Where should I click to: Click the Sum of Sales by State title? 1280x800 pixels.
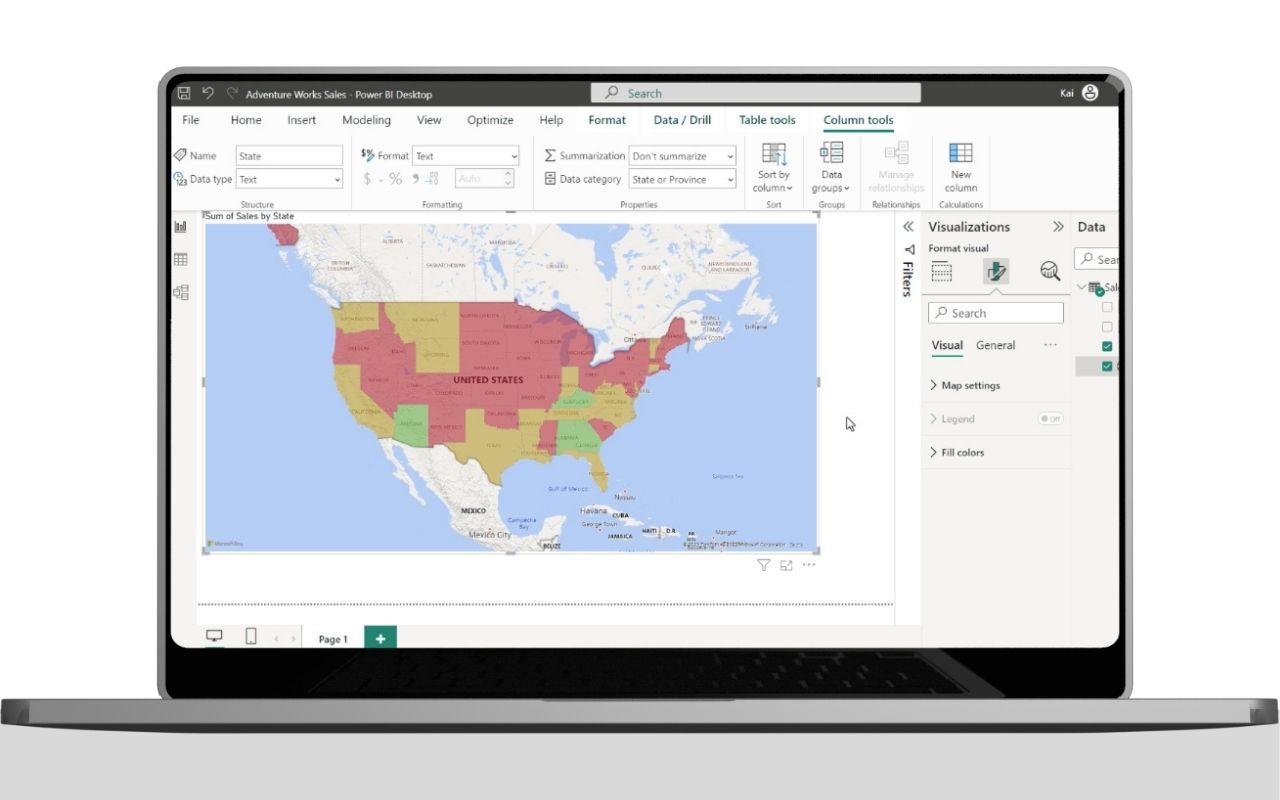pos(250,216)
